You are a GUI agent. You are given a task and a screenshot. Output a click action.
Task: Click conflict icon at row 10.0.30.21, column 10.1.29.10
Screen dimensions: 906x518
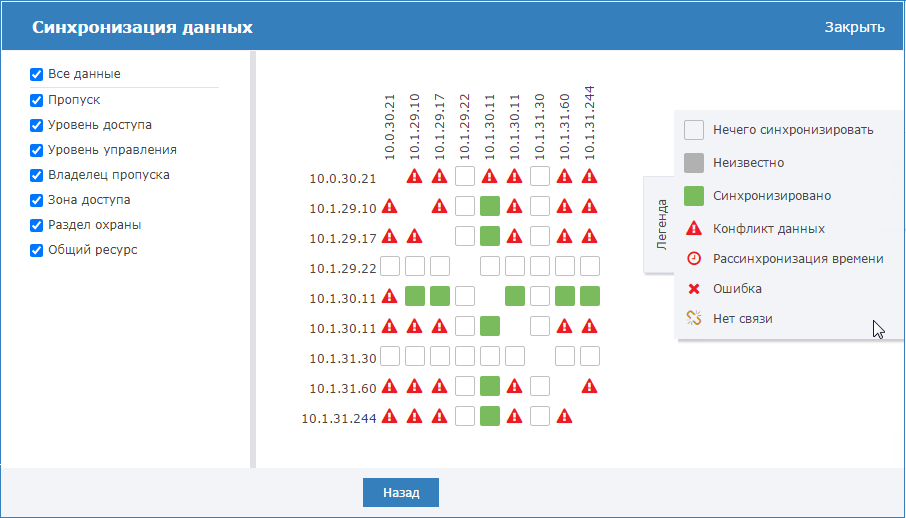coord(414,176)
